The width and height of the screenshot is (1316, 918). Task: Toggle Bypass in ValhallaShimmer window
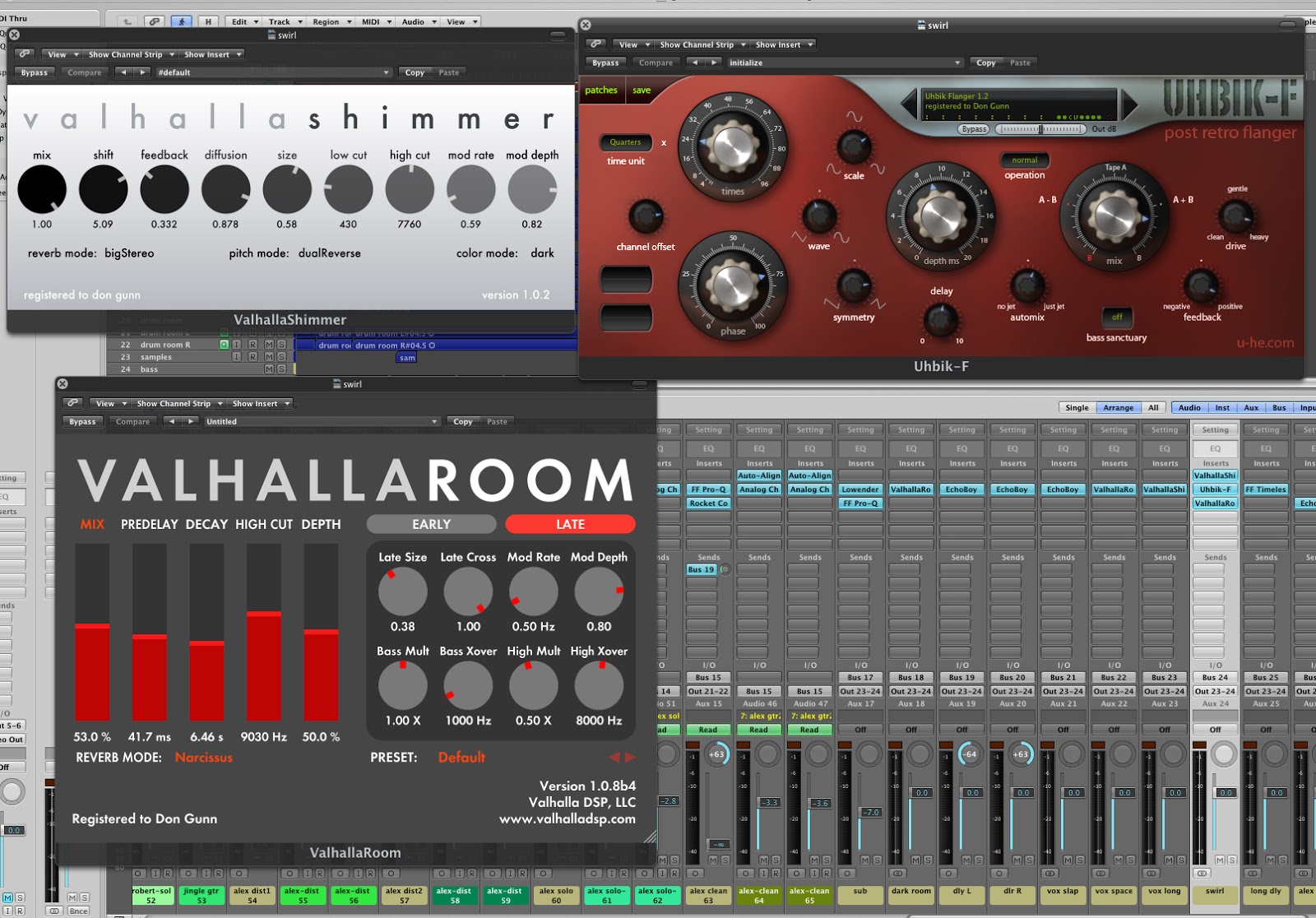click(35, 72)
